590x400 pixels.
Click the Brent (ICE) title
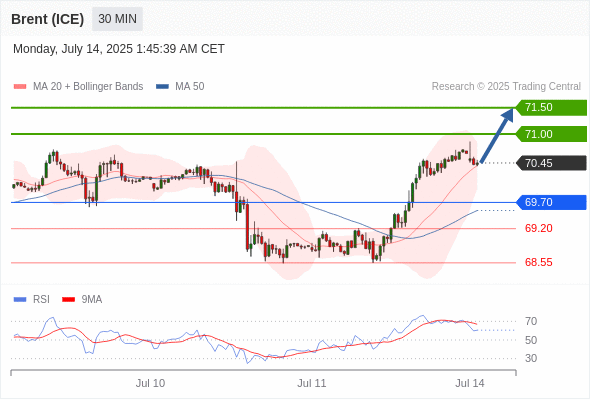coord(47,19)
